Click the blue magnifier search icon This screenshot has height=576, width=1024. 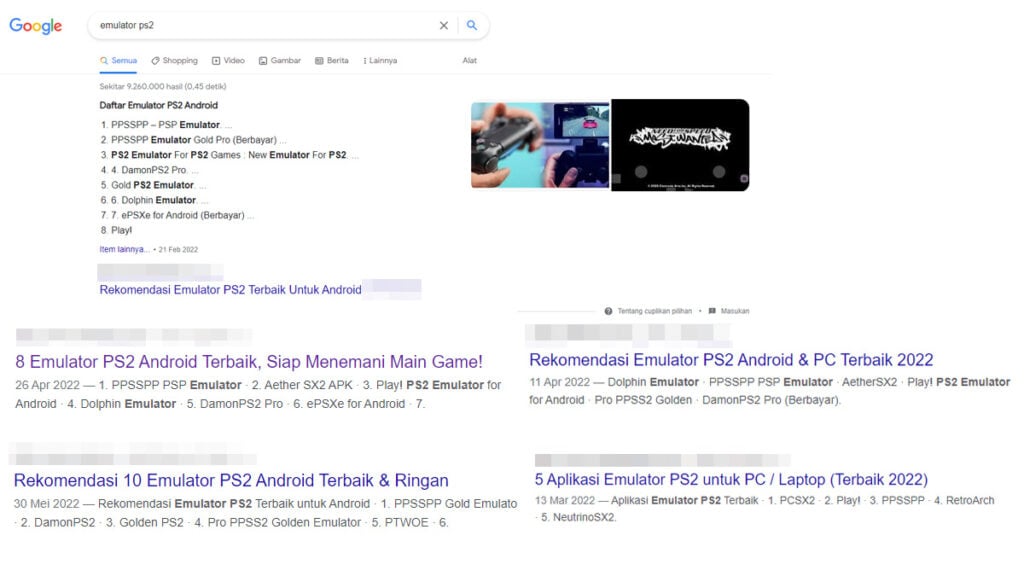point(472,25)
